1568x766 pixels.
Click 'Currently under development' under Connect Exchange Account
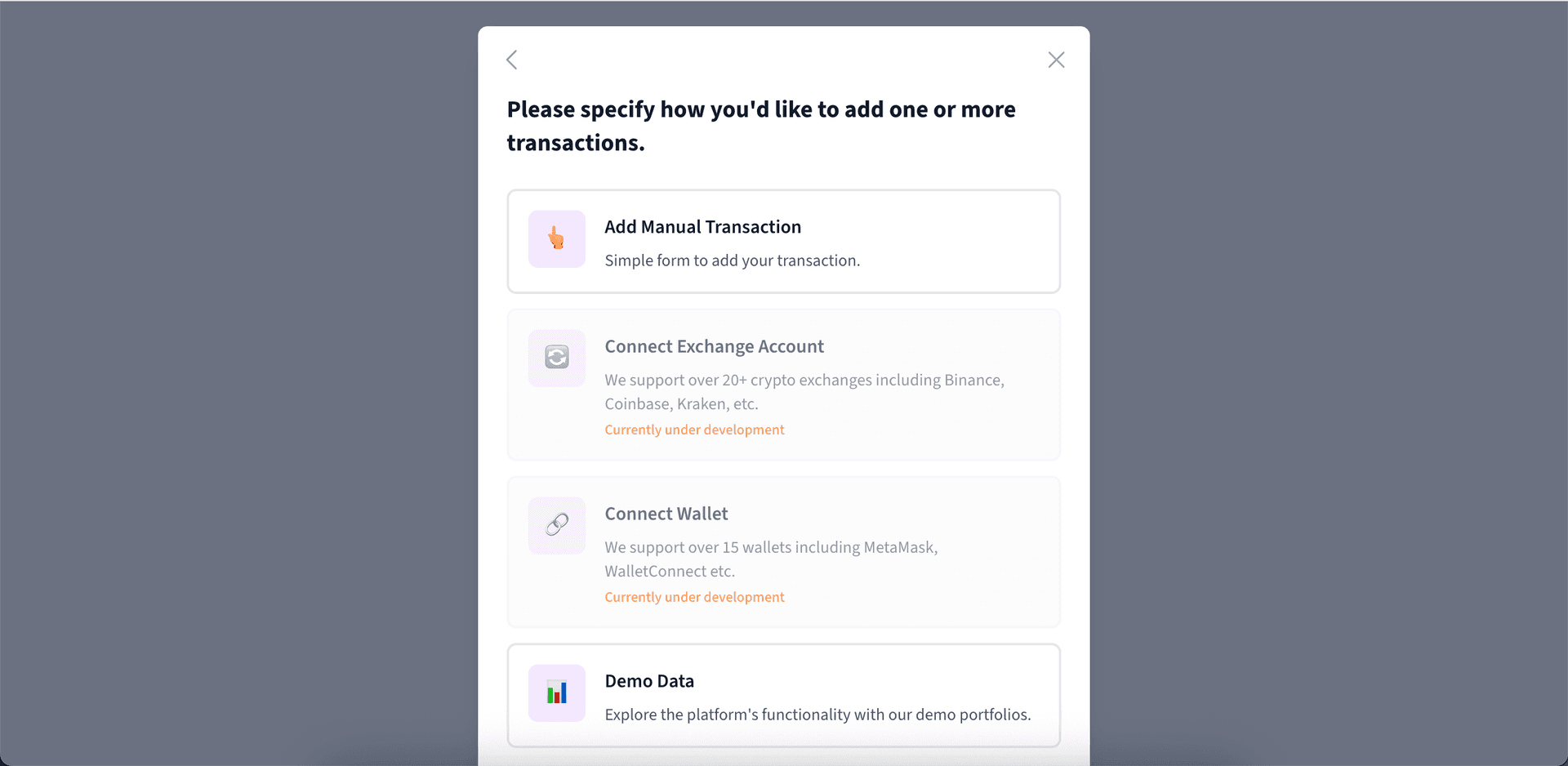[x=694, y=430]
